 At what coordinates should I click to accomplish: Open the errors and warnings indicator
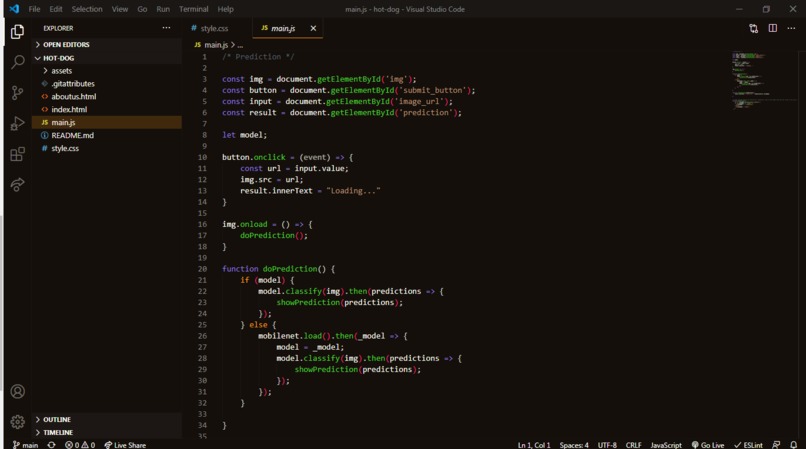[x=80, y=445]
